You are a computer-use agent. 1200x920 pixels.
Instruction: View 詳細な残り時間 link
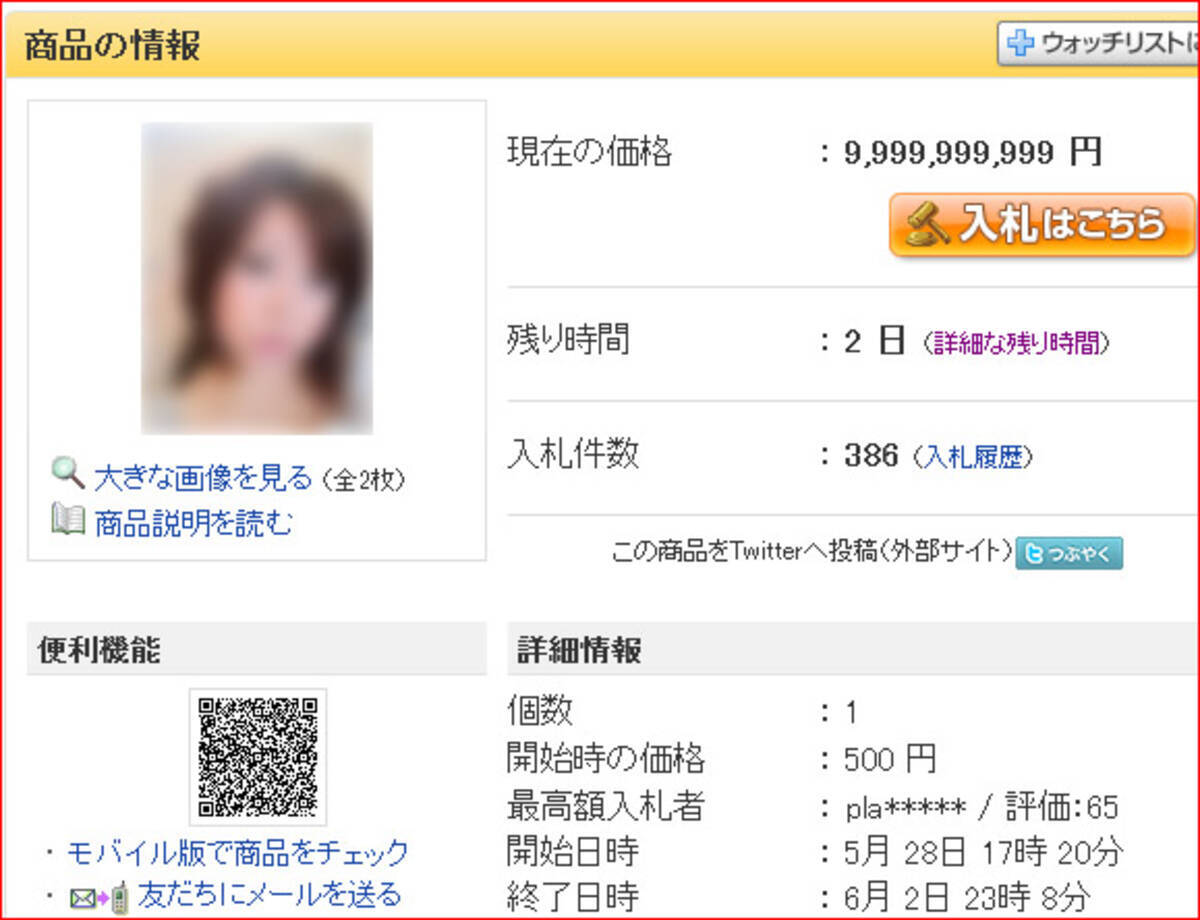click(1015, 343)
